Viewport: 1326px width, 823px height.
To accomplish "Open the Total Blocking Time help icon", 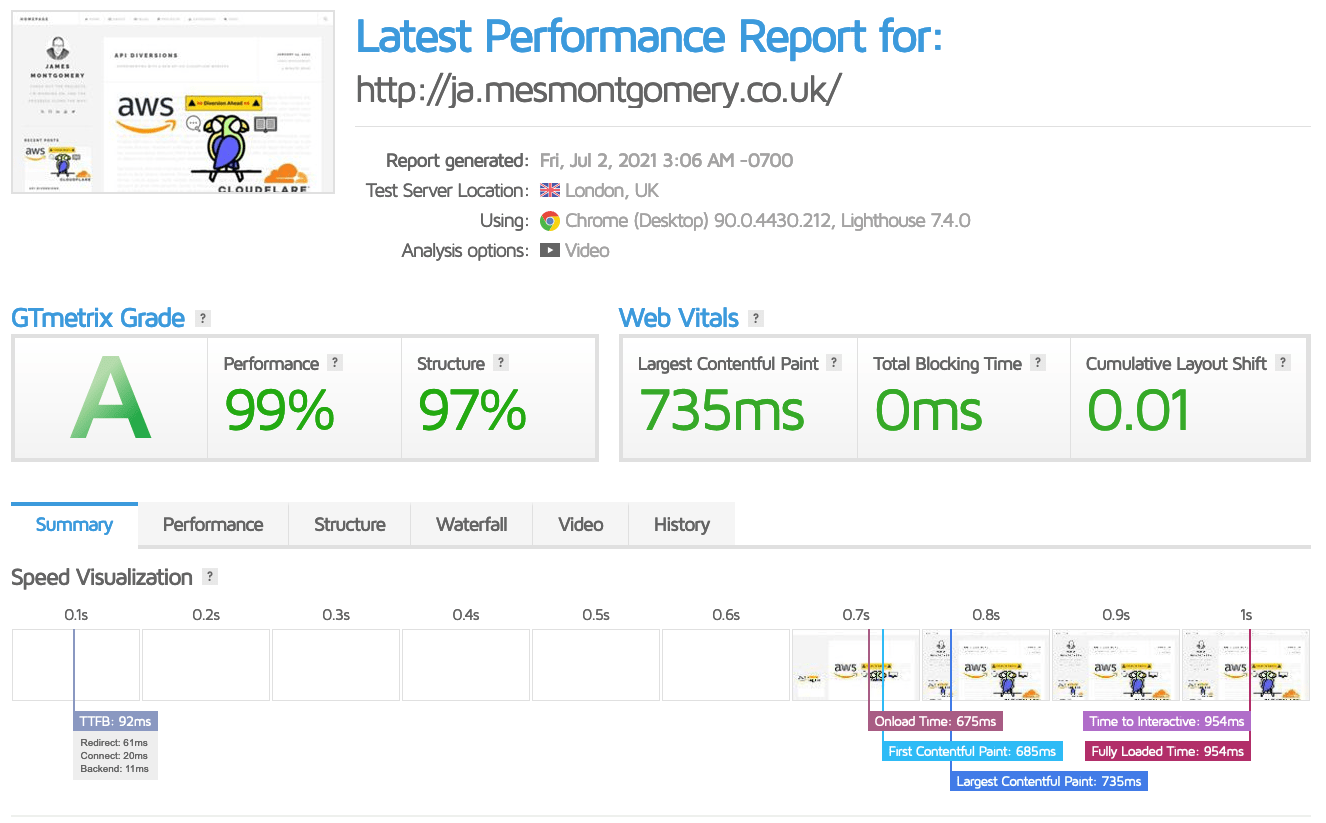I will click(1037, 362).
